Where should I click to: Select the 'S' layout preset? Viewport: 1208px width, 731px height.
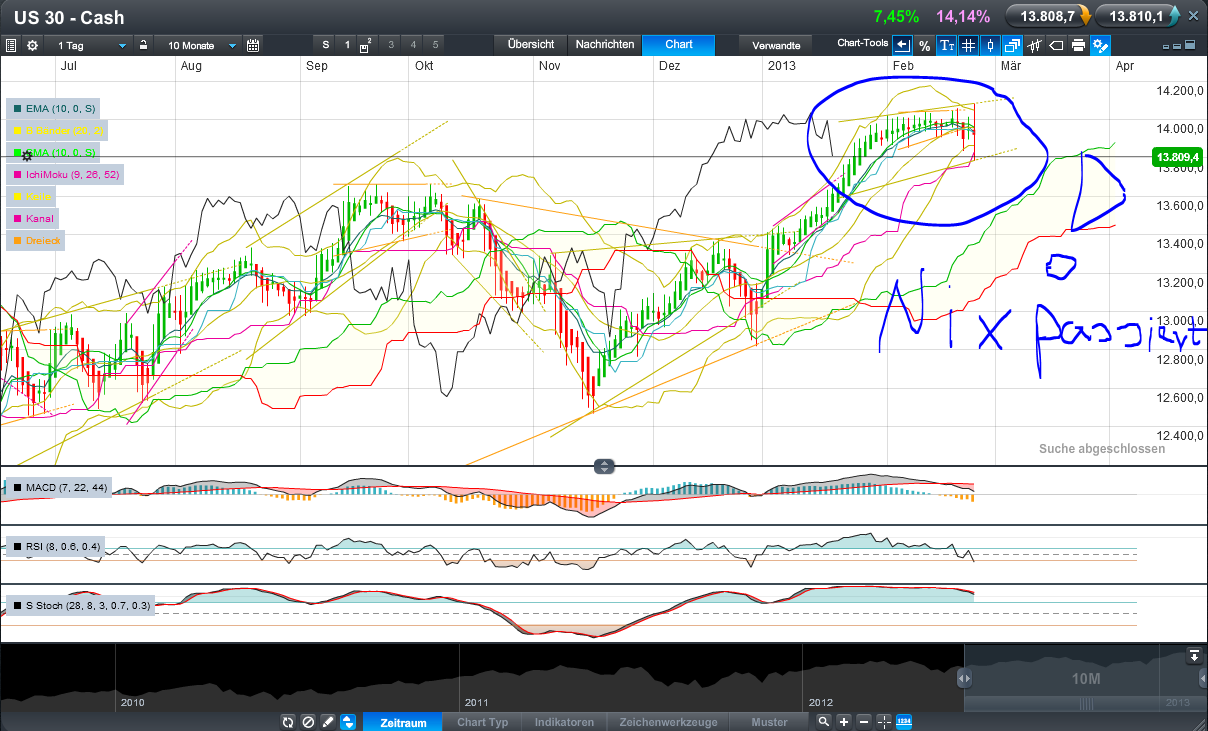coord(326,45)
